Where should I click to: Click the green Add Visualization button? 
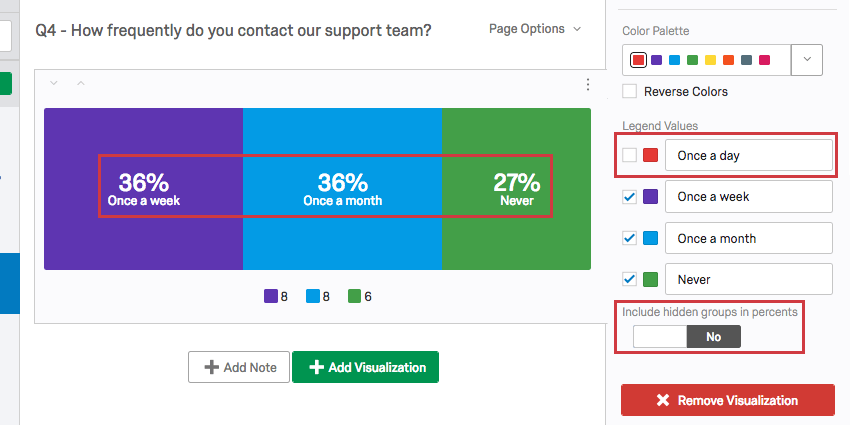(x=365, y=367)
